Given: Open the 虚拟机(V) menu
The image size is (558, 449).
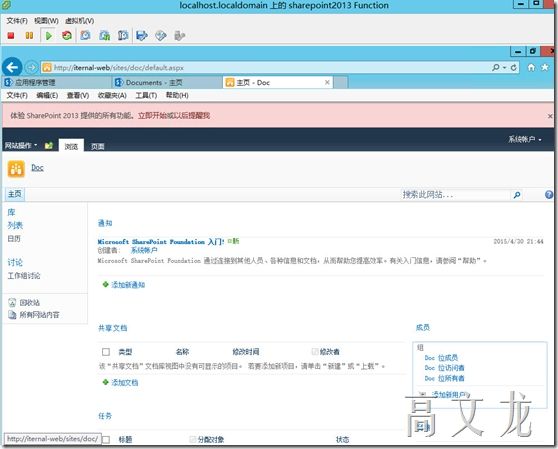Looking at the screenshot, I should pos(79,21).
